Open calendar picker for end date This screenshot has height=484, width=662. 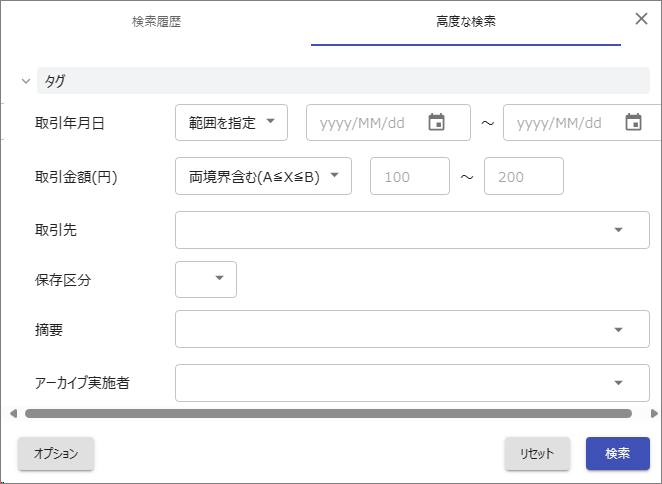633,123
